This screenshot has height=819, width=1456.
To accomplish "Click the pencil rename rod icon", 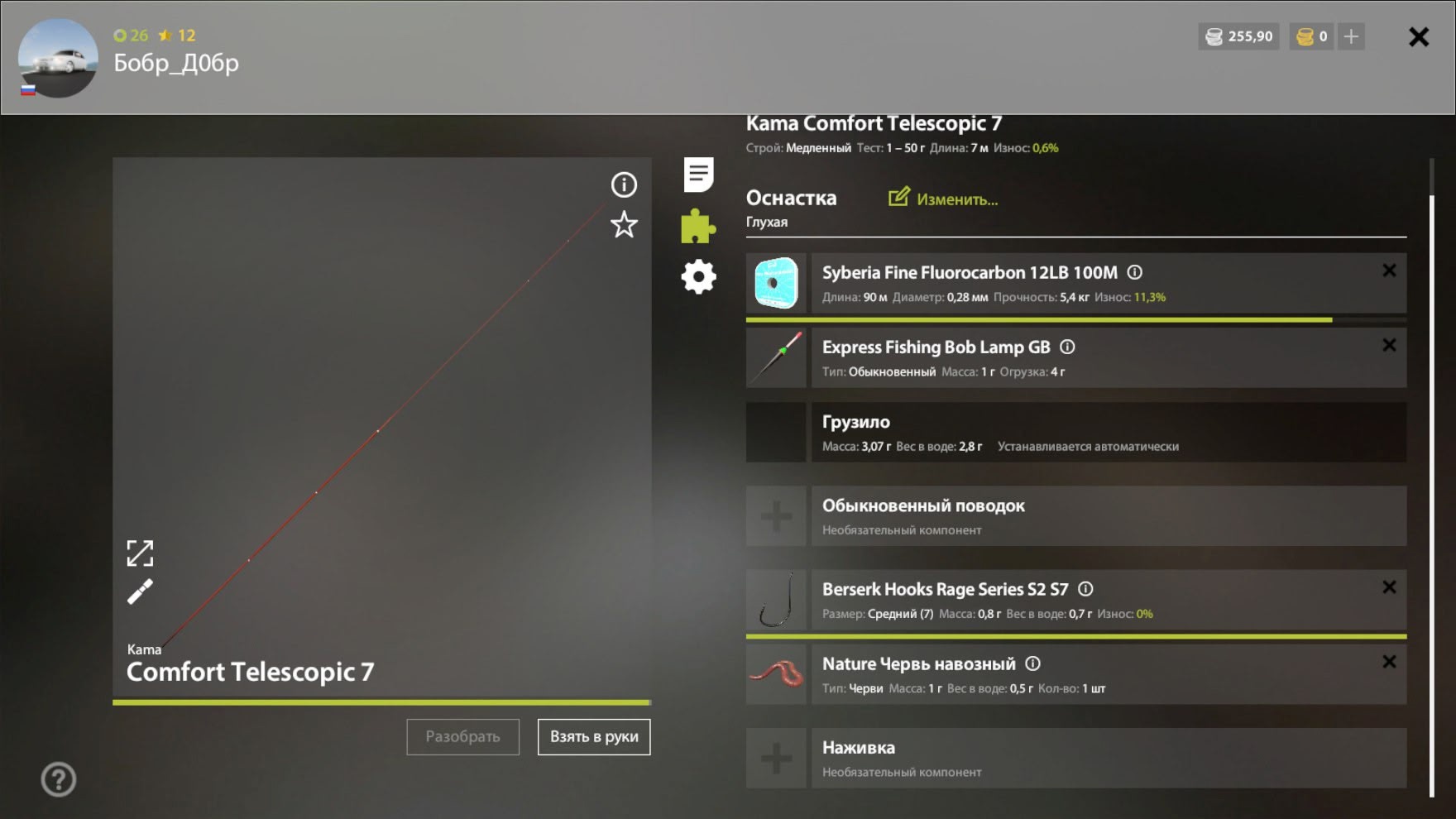I will pos(140,591).
